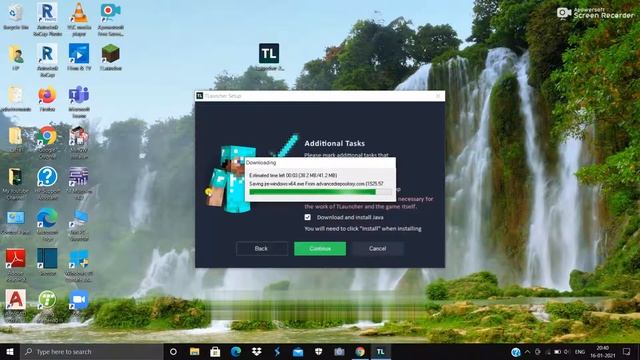Open Chrome from the taskbar
This screenshot has height=360, width=640.
(360, 351)
